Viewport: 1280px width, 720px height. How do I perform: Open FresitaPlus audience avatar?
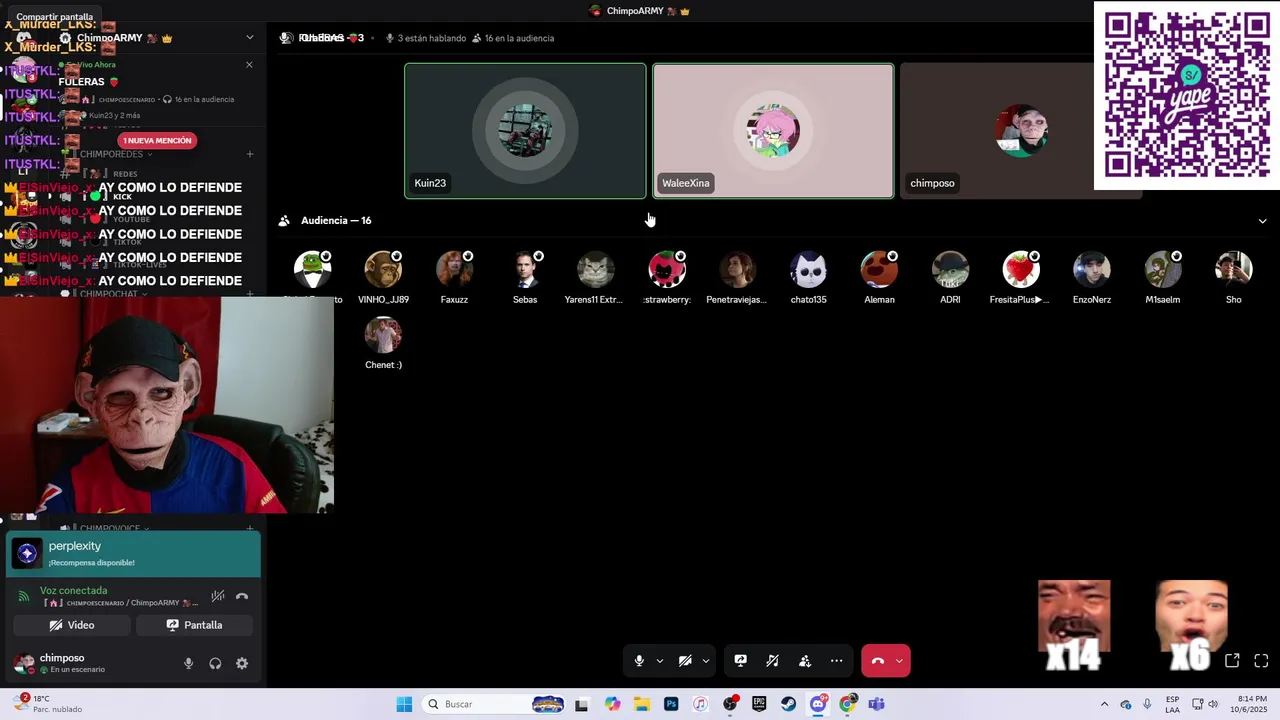click(x=1021, y=269)
